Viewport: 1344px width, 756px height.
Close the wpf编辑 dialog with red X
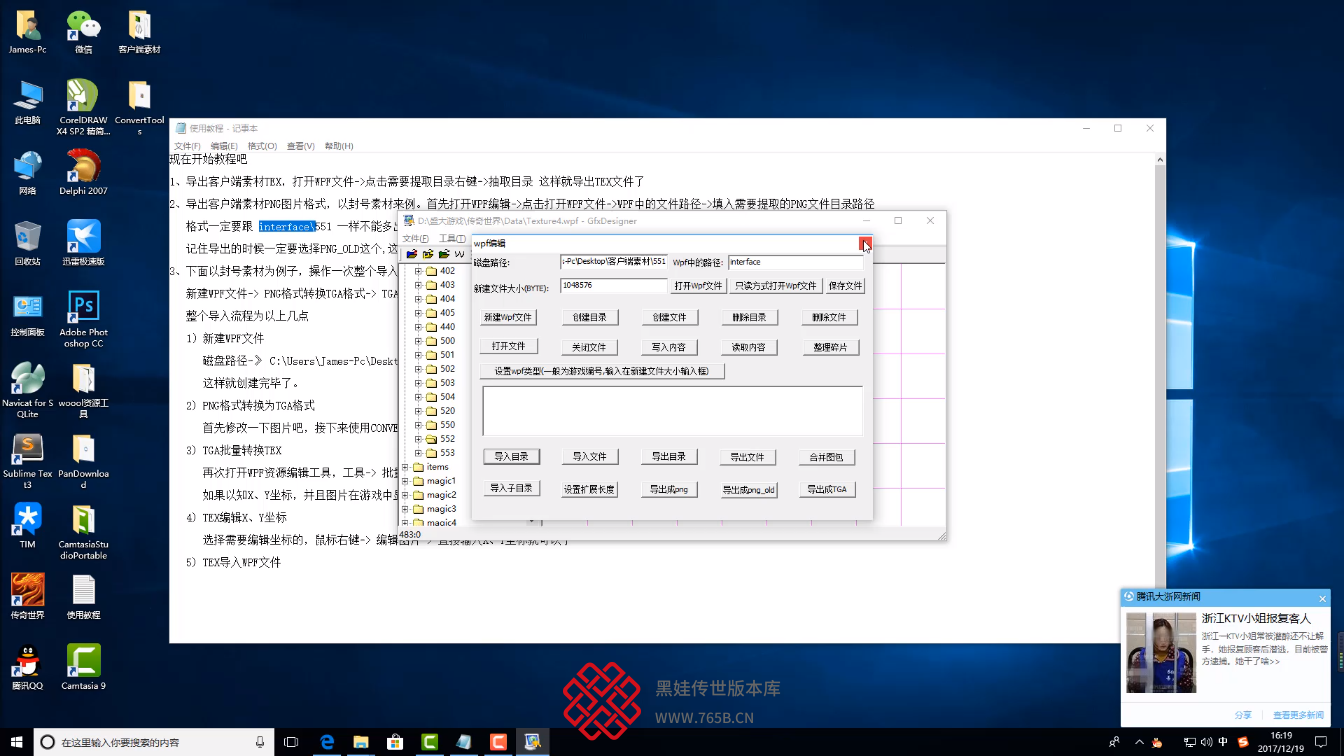coord(865,243)
